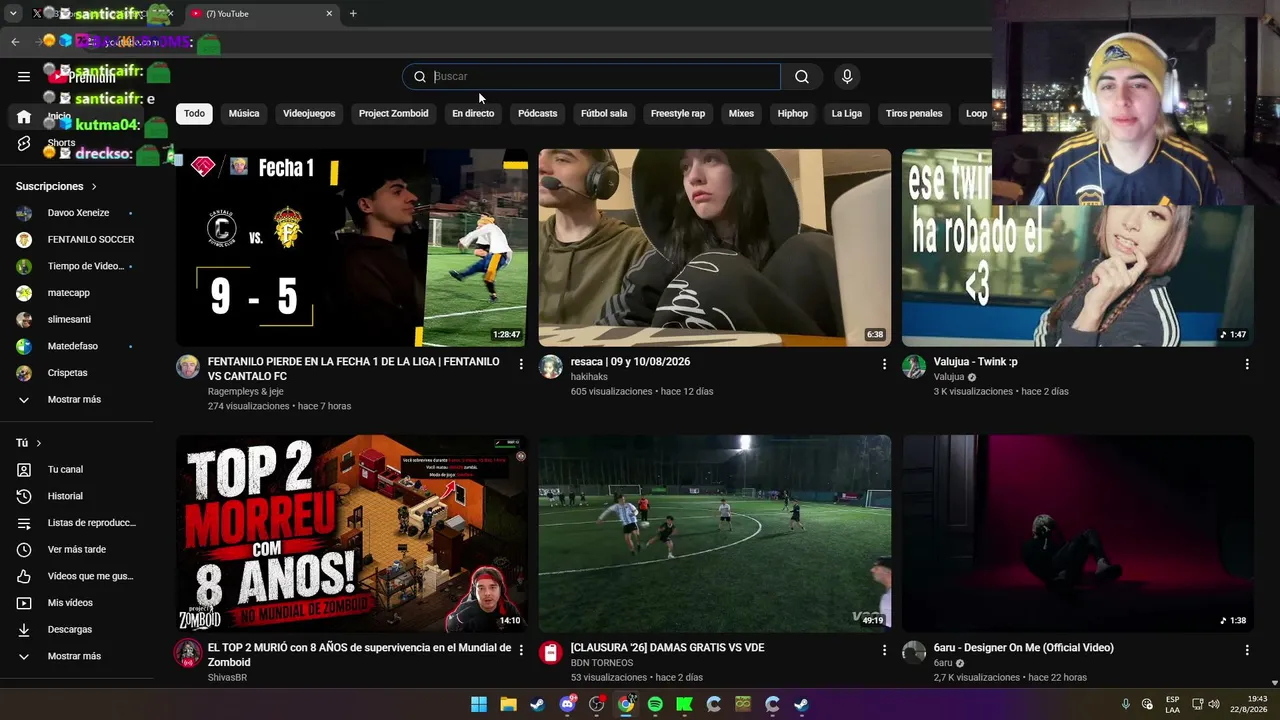Viewport: 1280px width, 720px height.
Task: Open File Explorer from the taskbar
Action: [x=508, y=704]
